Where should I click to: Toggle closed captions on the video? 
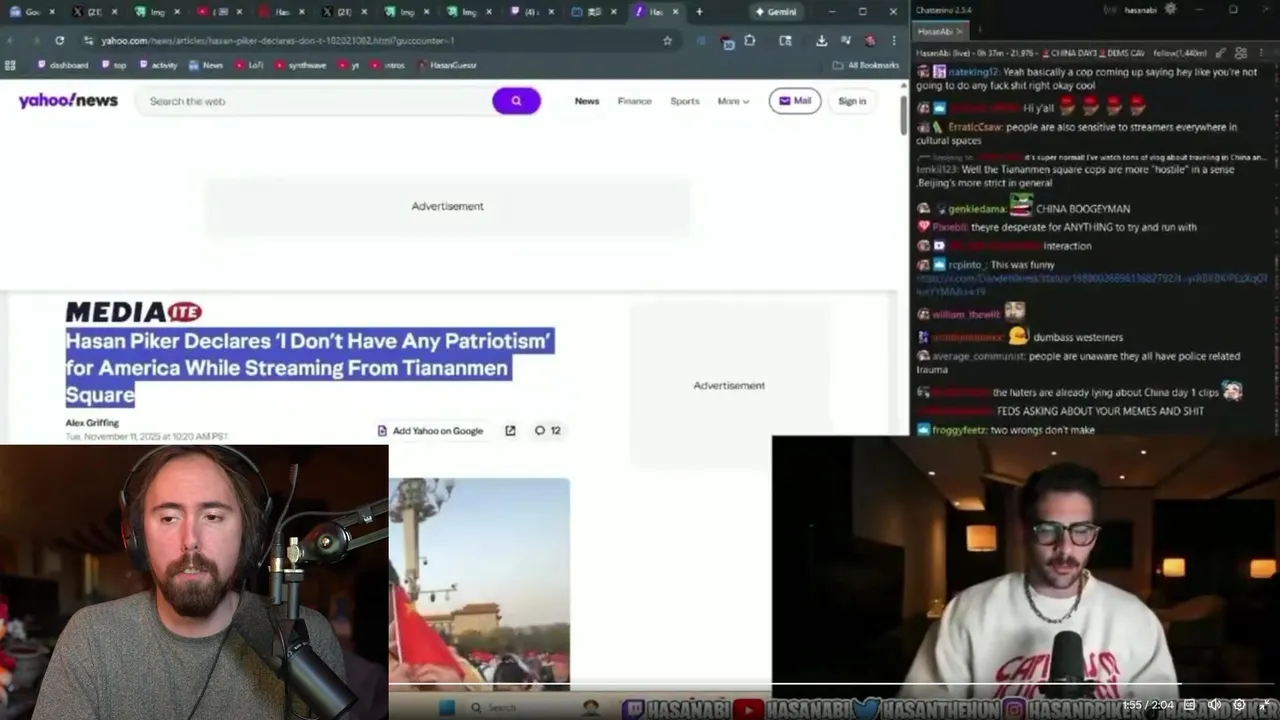[1189, 705]
